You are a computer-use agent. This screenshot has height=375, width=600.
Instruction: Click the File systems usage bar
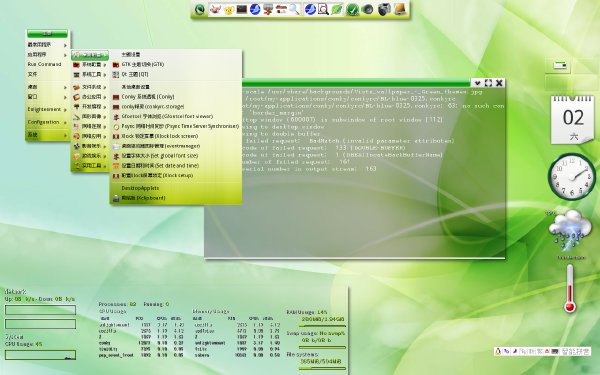click(x=322, y=368)
